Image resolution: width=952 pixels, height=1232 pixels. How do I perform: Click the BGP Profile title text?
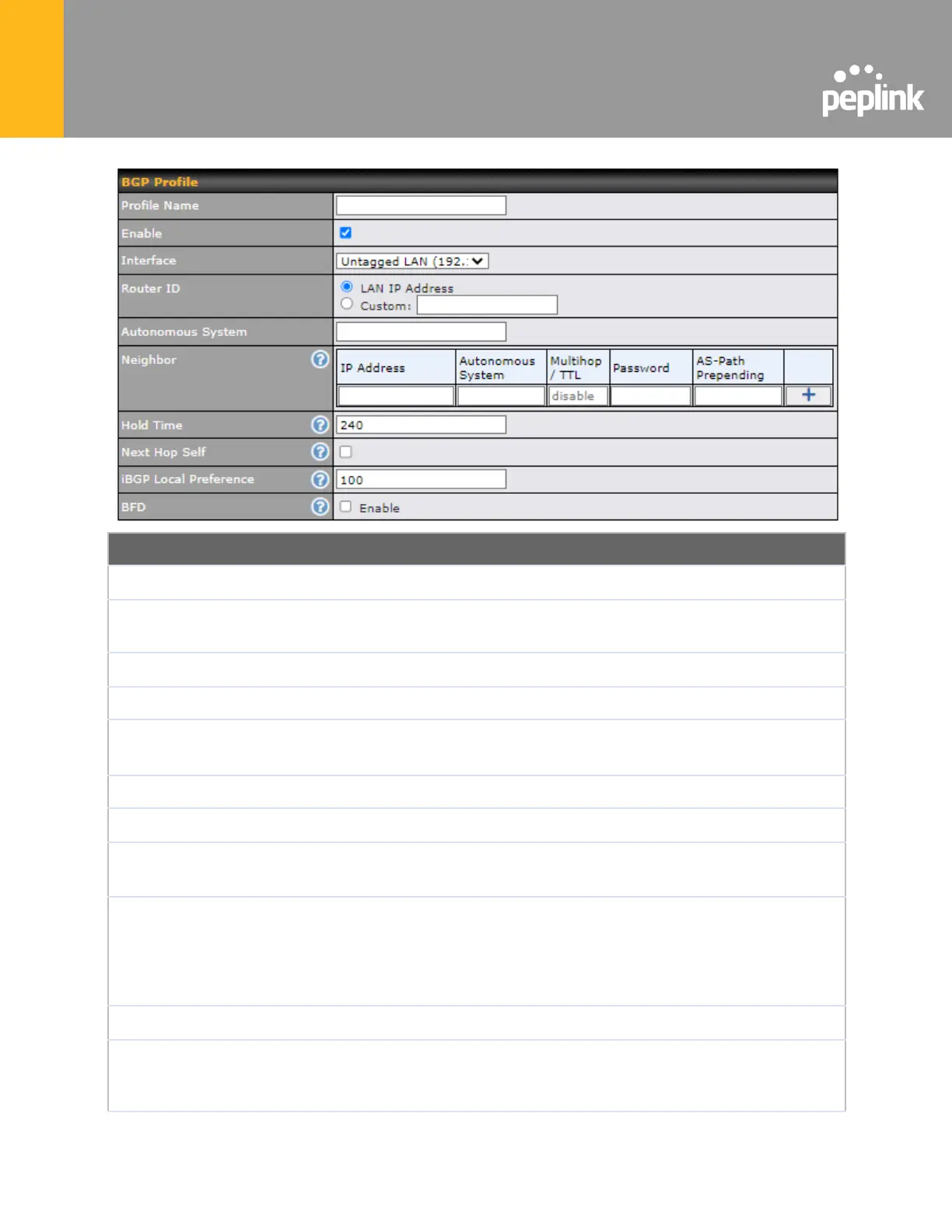[159, 182]
